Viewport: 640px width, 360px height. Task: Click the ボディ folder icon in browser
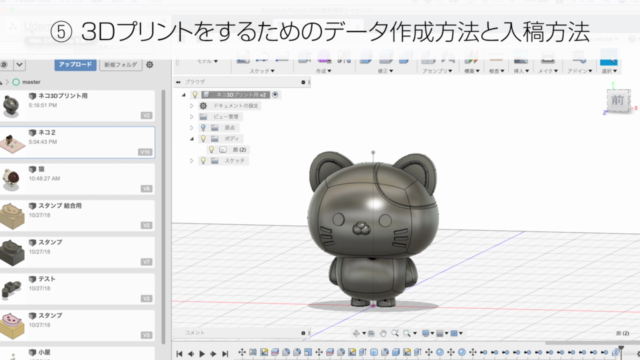pyautogui.click(x=214, y=139)
